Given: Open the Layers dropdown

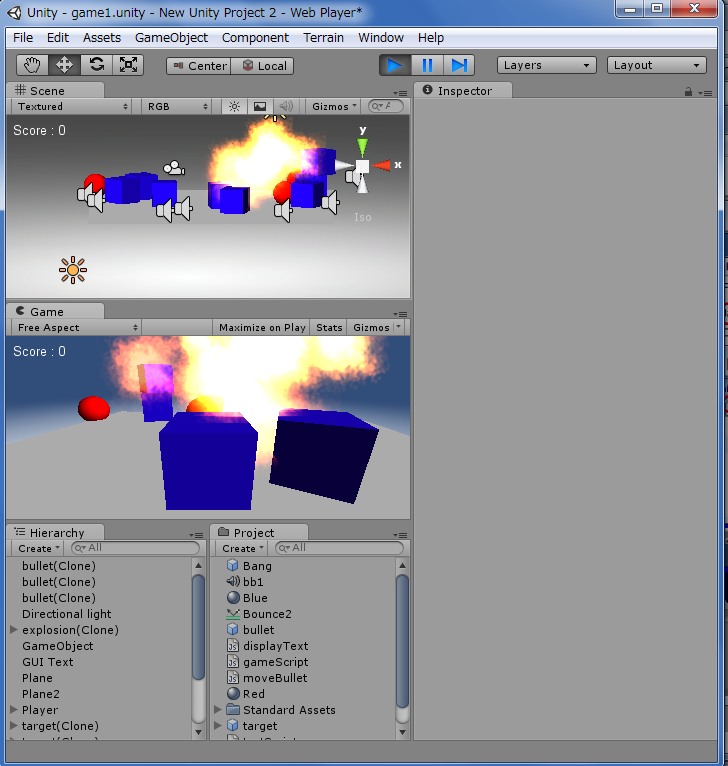Looking at the screenshot, I should pos(547,65).
